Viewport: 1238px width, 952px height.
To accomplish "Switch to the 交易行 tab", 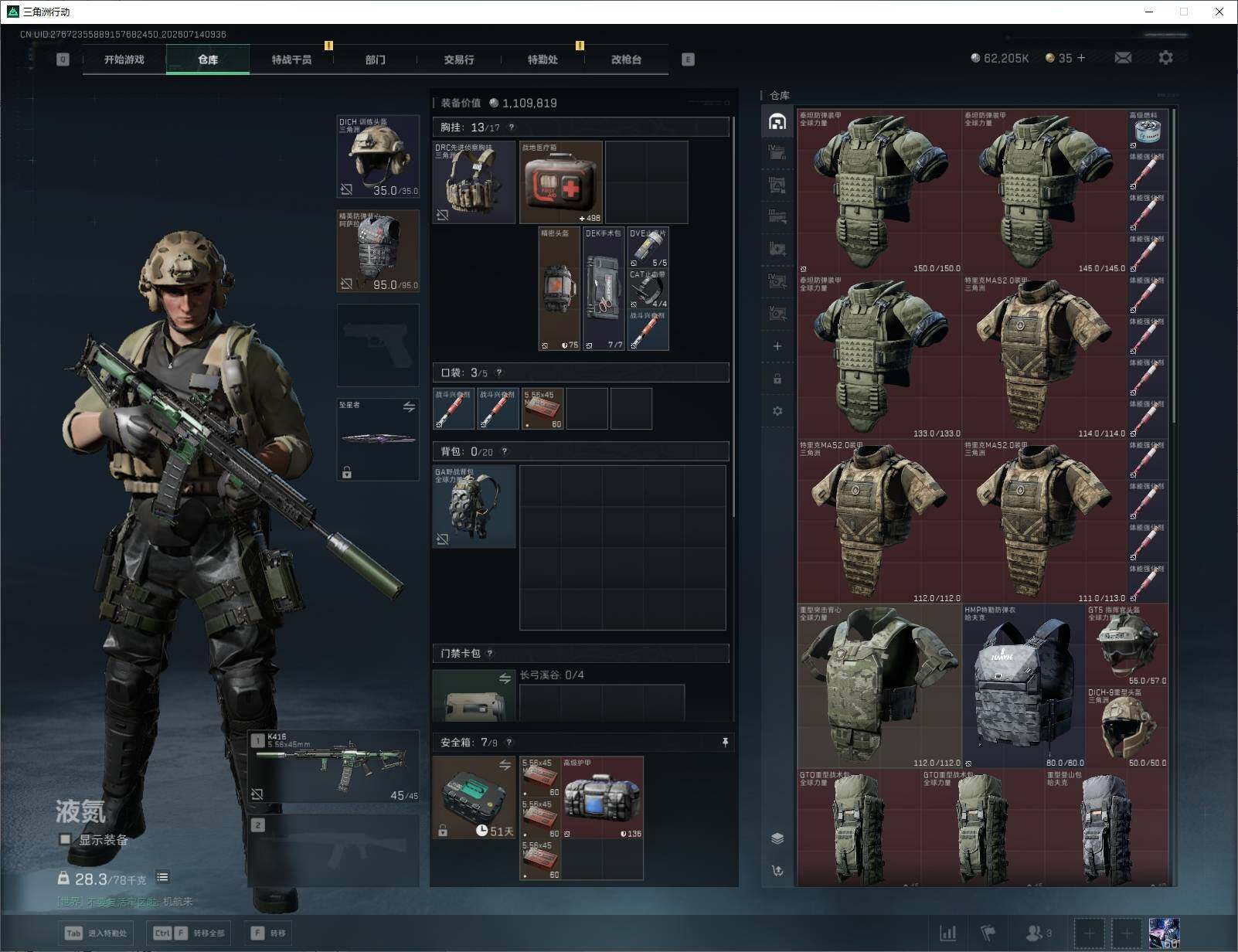I will pyautogui.click(x=459, y=59).
